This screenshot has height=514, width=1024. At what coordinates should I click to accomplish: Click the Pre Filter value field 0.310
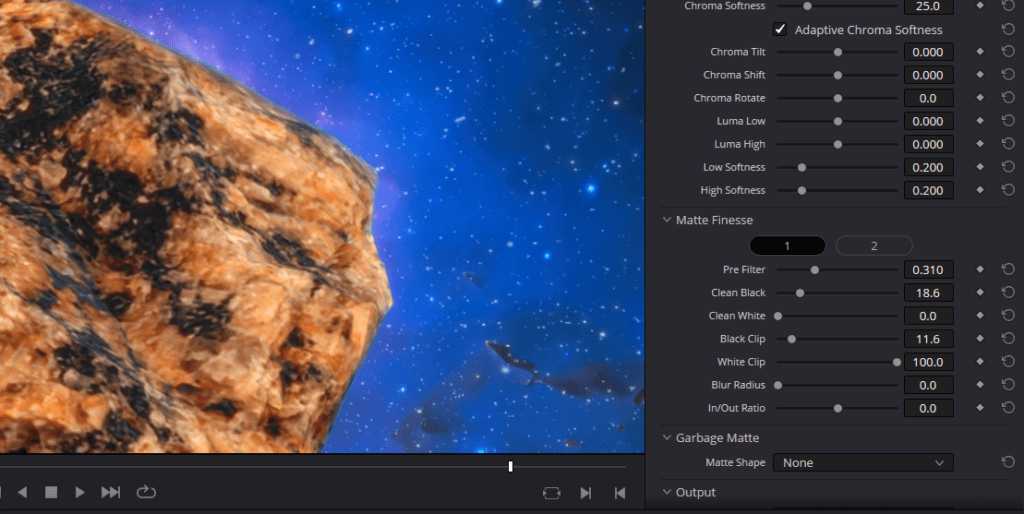point(929,269)
